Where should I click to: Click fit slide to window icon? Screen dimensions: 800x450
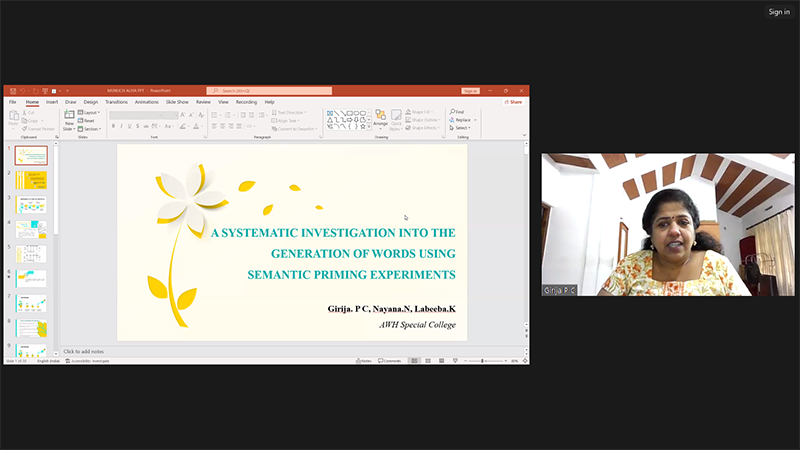coord(525,360)
